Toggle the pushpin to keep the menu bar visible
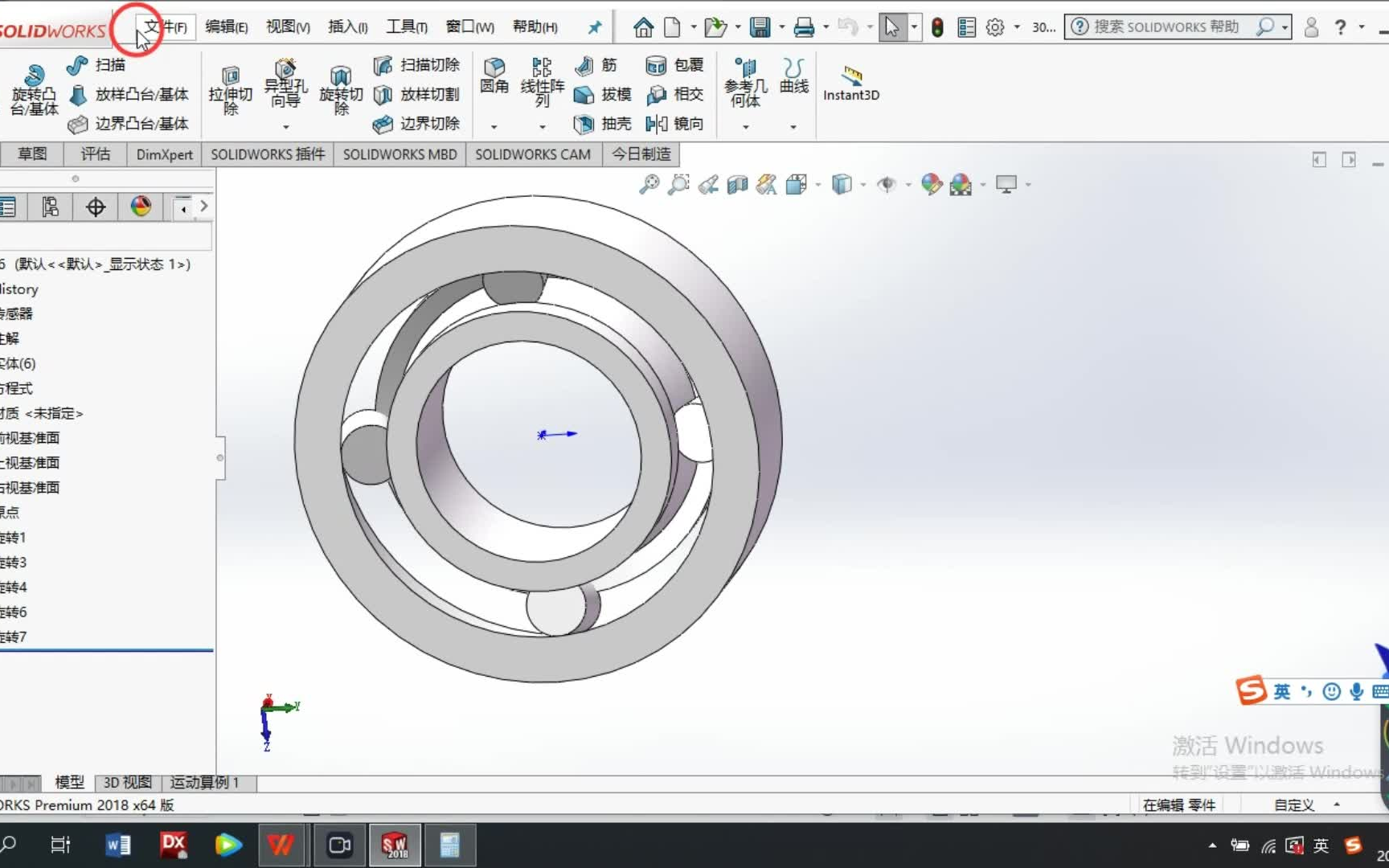The width and height of the screenshot is (1389, 868). (593, 27)
